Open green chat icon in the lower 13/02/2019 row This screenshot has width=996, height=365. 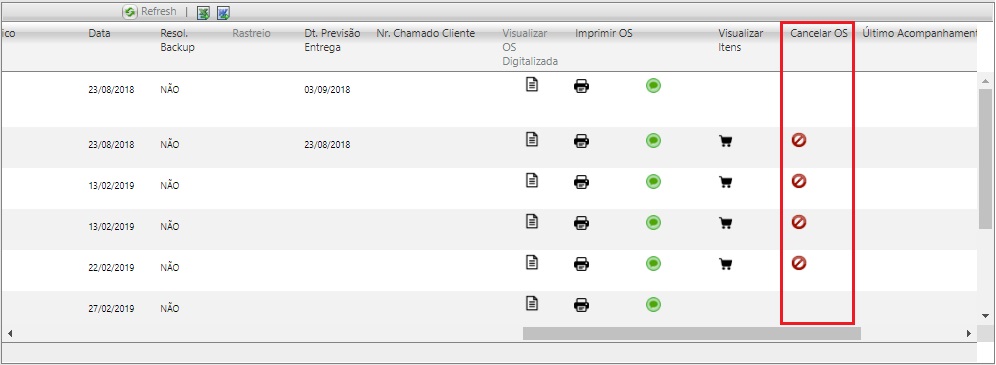pos(653,222)
